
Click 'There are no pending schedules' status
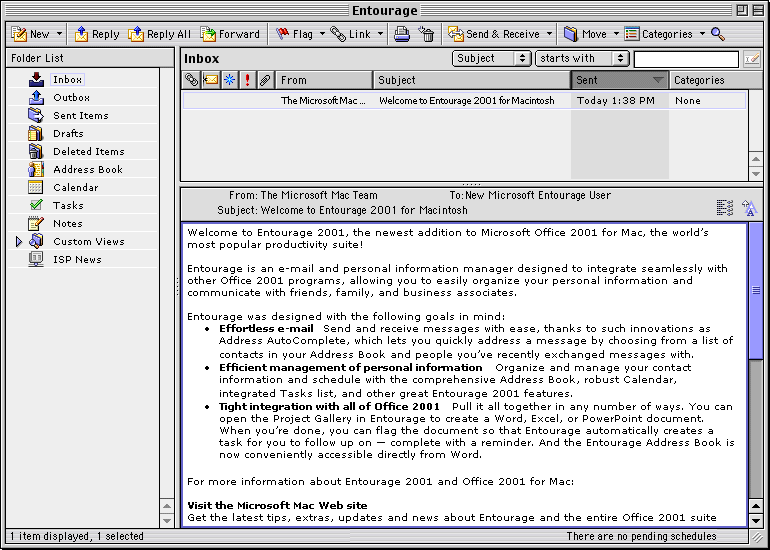pos(641,536)
